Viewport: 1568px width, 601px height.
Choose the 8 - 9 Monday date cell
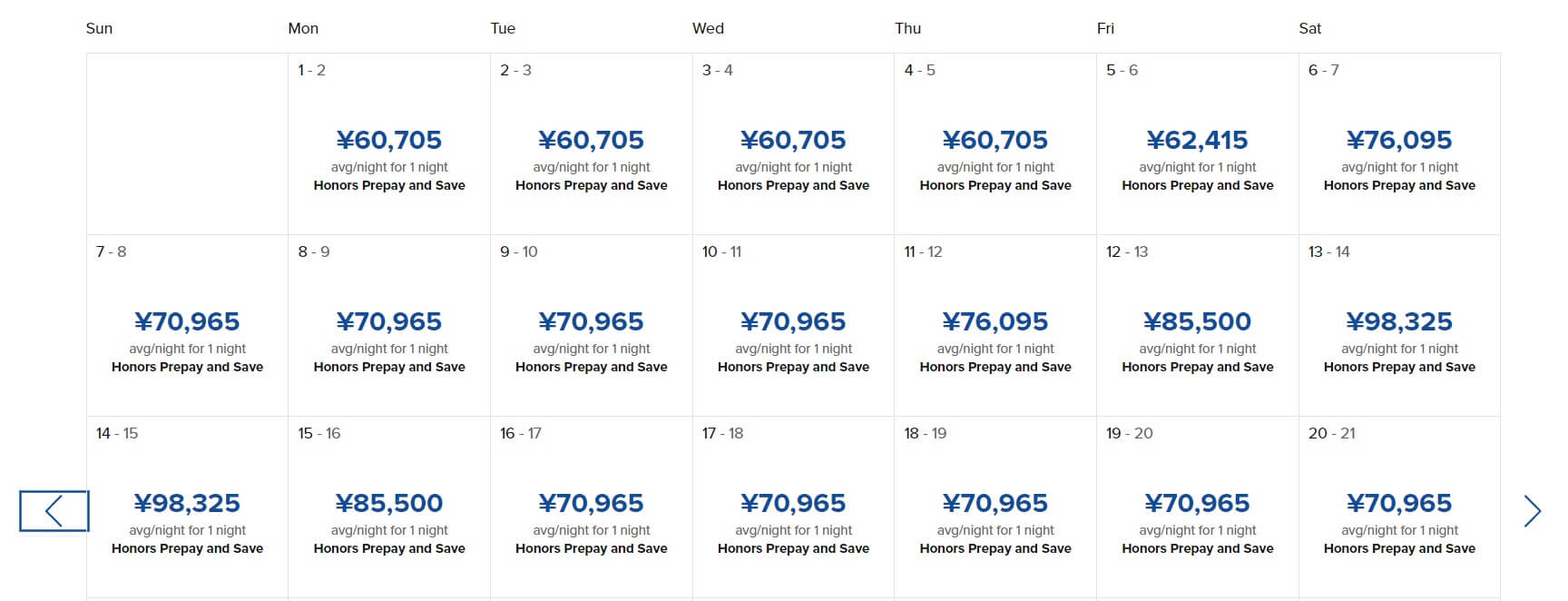tap(389, 325)
